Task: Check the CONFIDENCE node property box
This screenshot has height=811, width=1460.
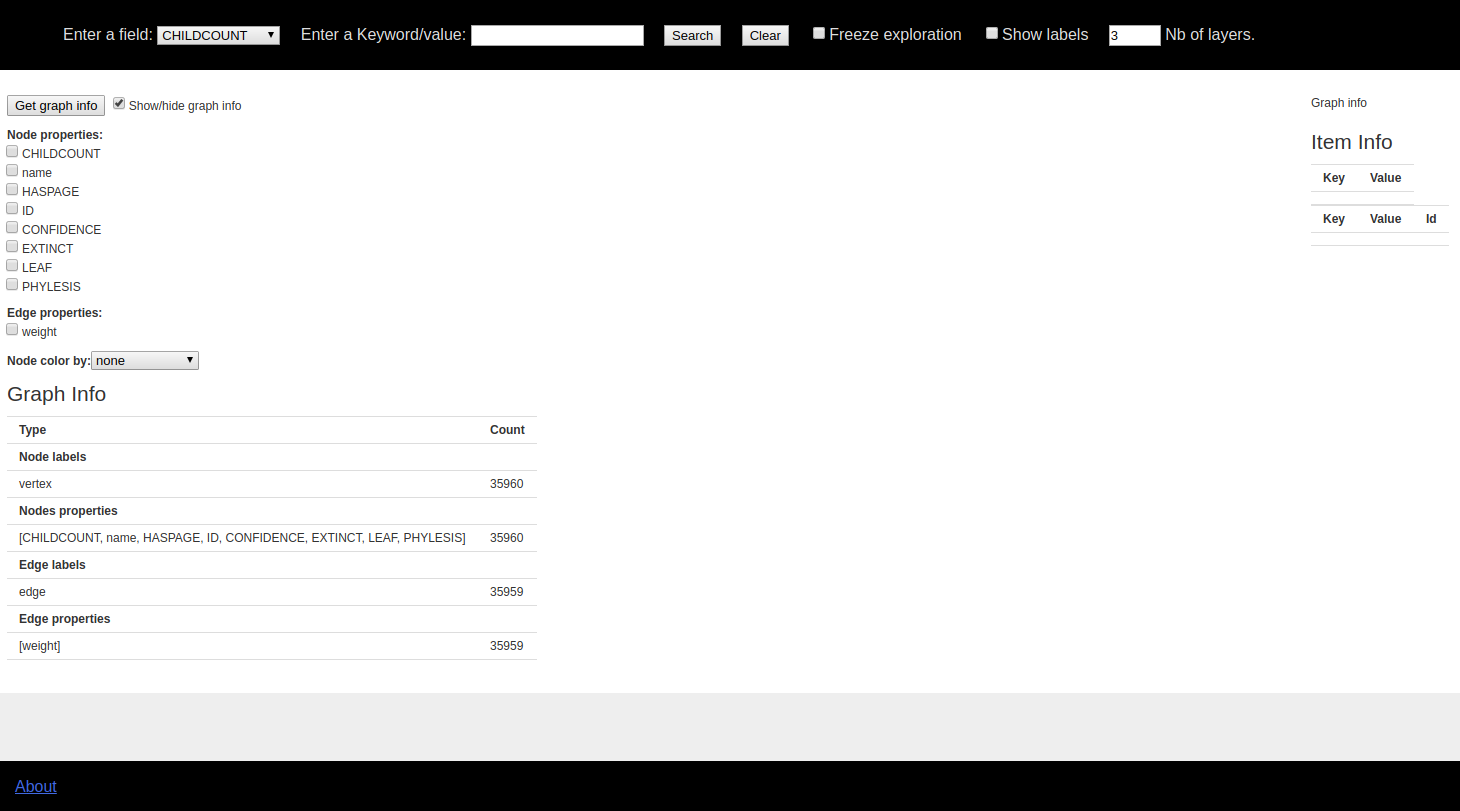Action: pos(12,227)
